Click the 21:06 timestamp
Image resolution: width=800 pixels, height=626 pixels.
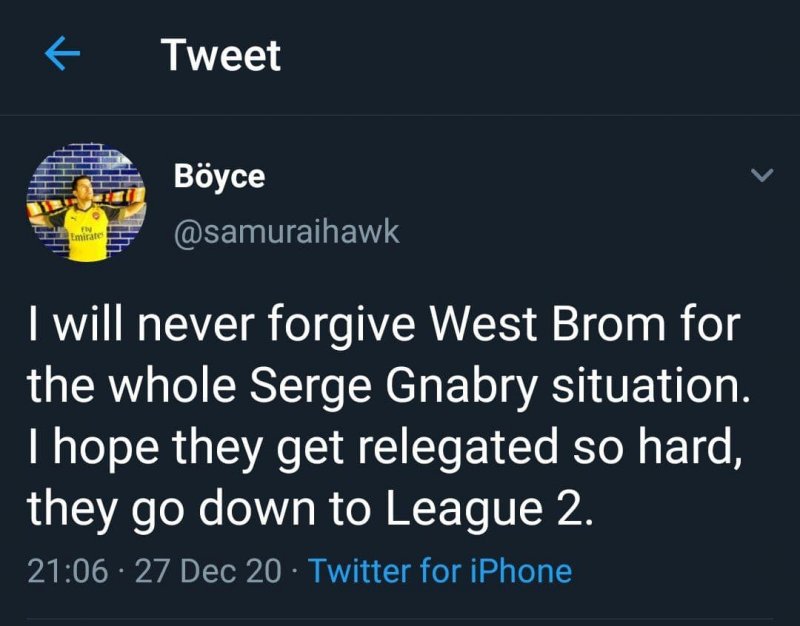(x=66, y=571)
